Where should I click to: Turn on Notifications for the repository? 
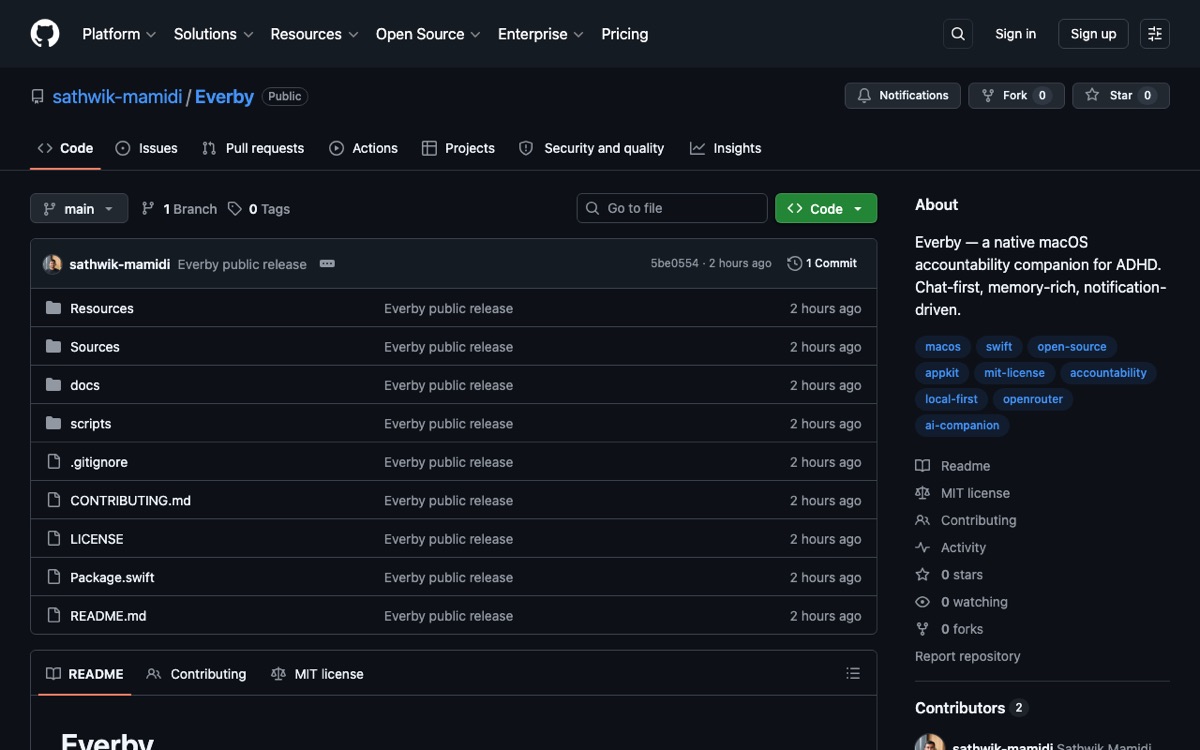(x=903, y=96)
